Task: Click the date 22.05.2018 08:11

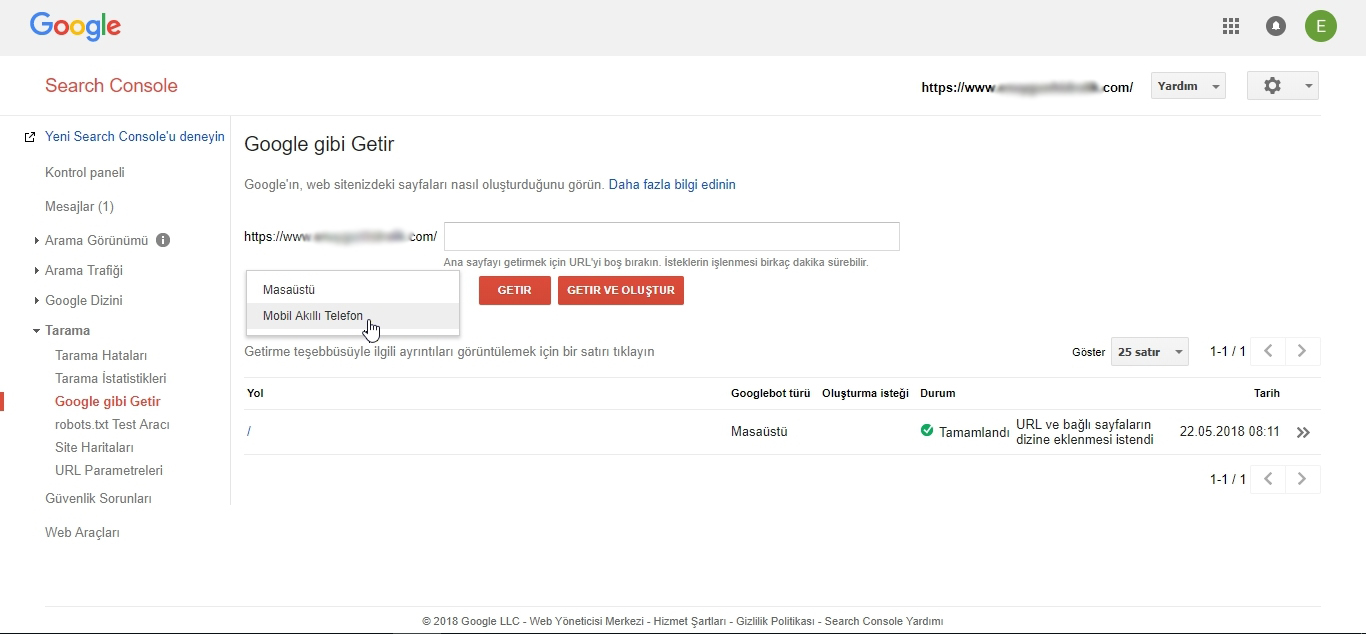Action: 1230,432
